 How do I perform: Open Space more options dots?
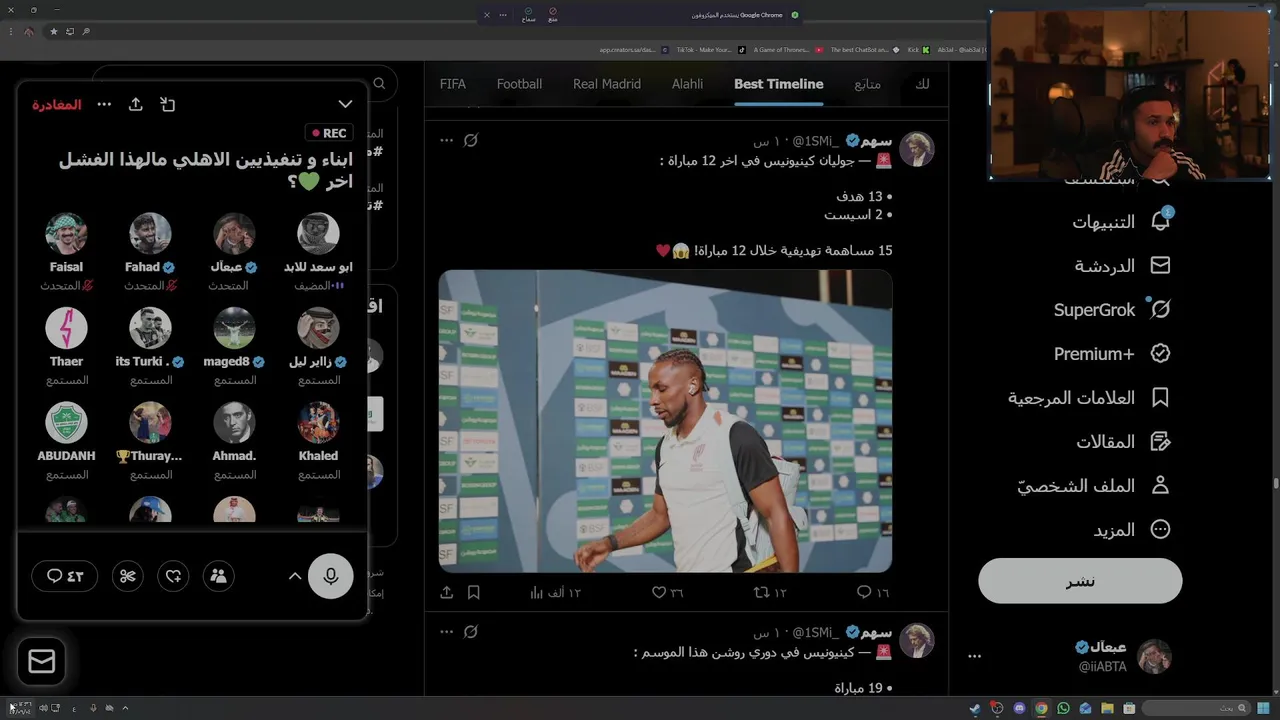104,104
